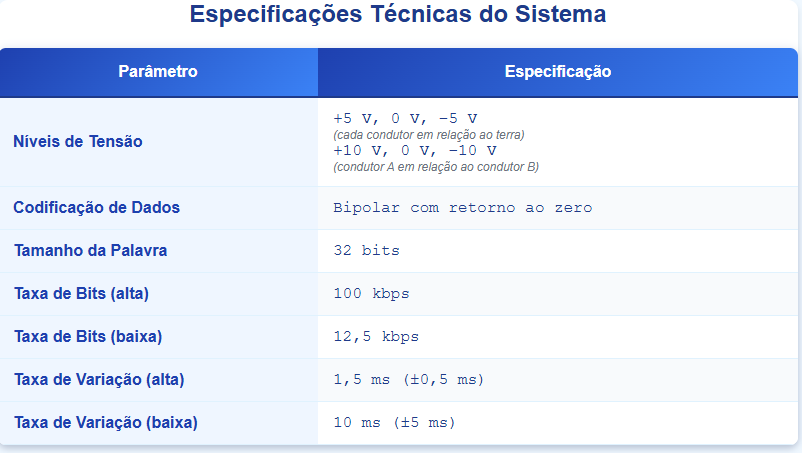Click the note "condutor A em relação ao condutor B"
Screen dimensions: 802x453
(x=436, y=166)
